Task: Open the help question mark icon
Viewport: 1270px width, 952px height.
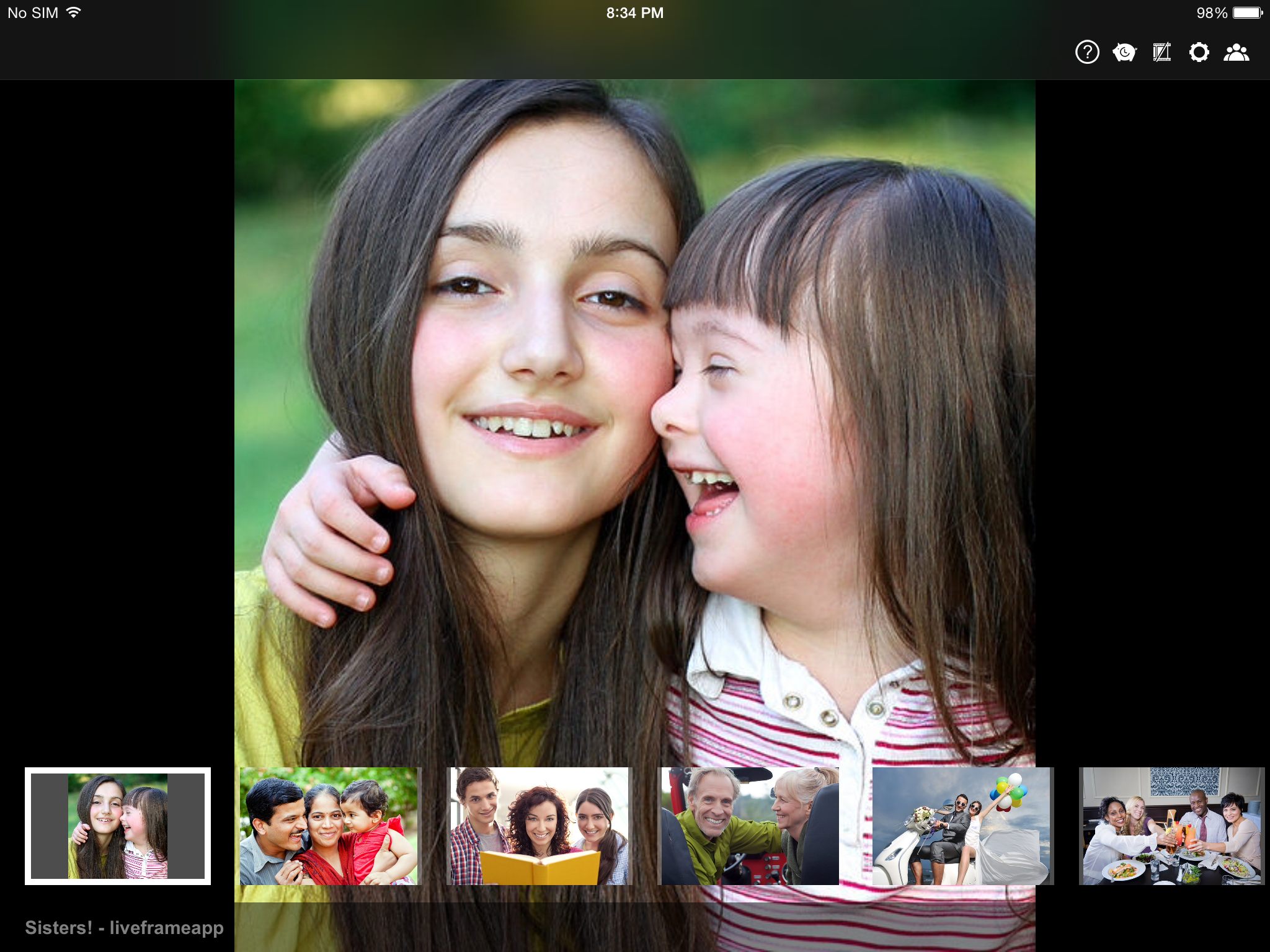Action: click(1087, 52)
